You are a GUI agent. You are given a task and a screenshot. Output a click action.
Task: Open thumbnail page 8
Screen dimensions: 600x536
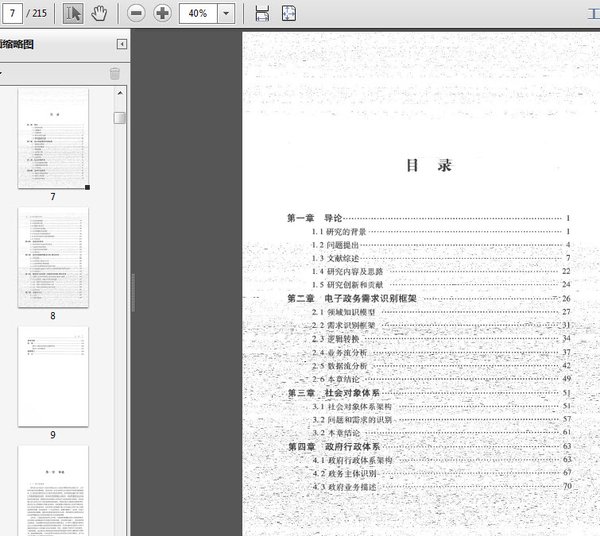(53, 257)
